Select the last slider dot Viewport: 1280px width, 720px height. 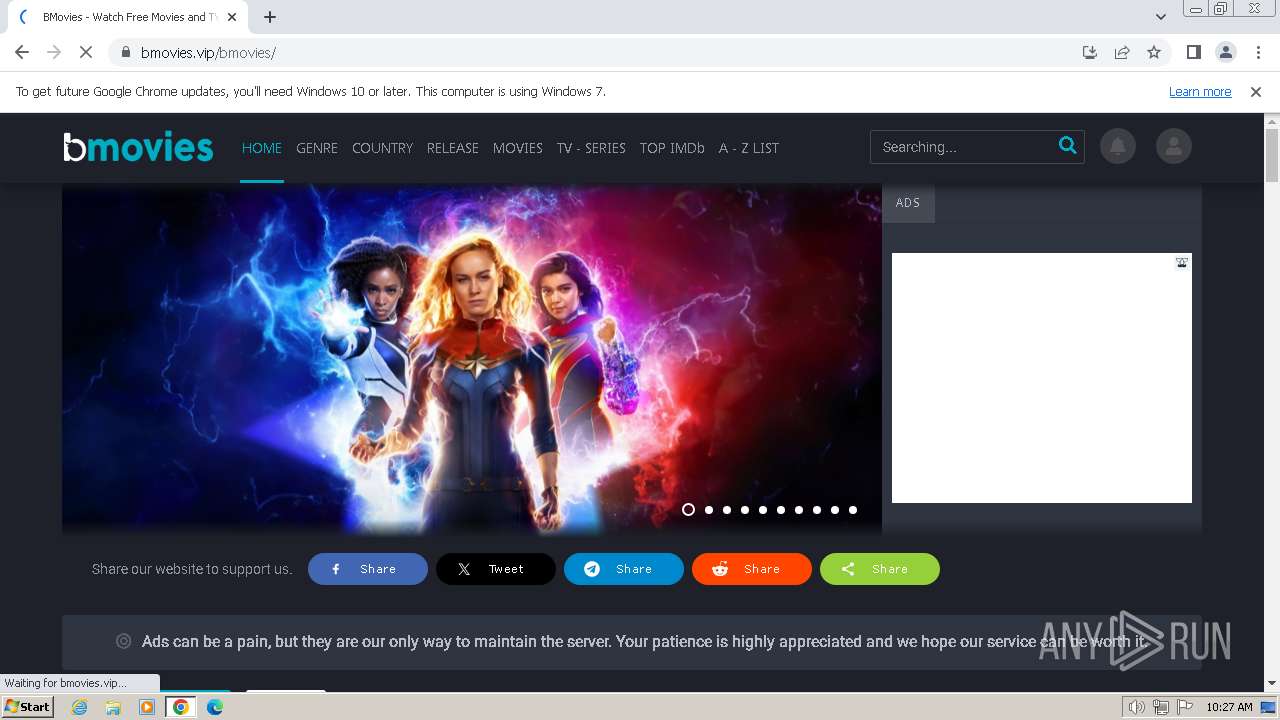(853, 510)
